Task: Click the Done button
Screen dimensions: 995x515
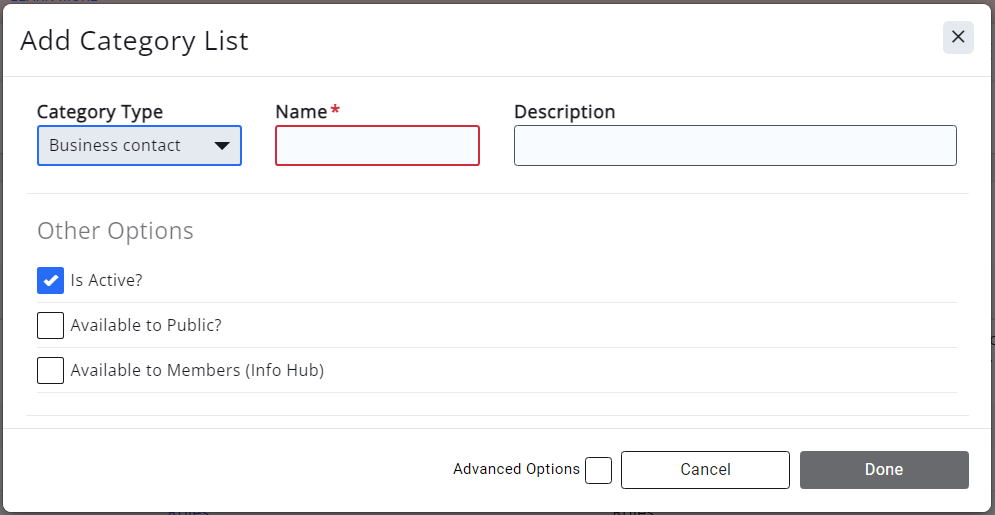Action: [883, 470]
